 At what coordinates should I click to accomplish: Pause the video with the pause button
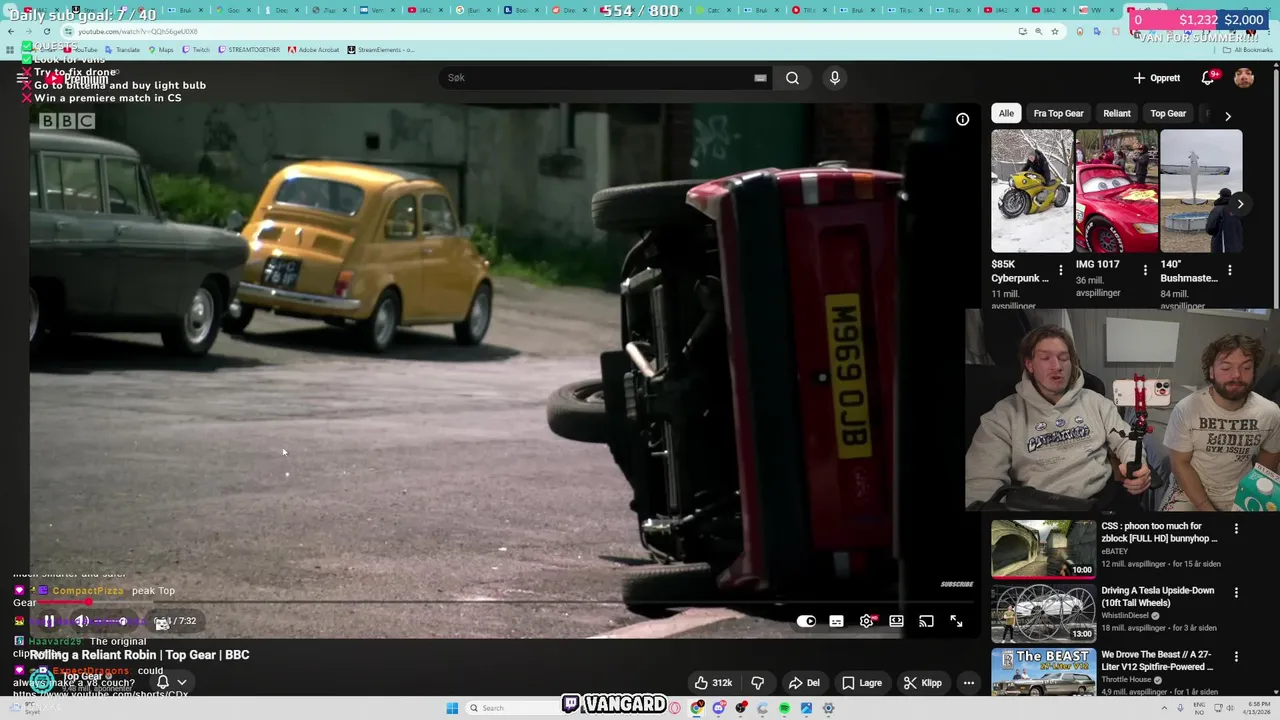tap(49, 621)
